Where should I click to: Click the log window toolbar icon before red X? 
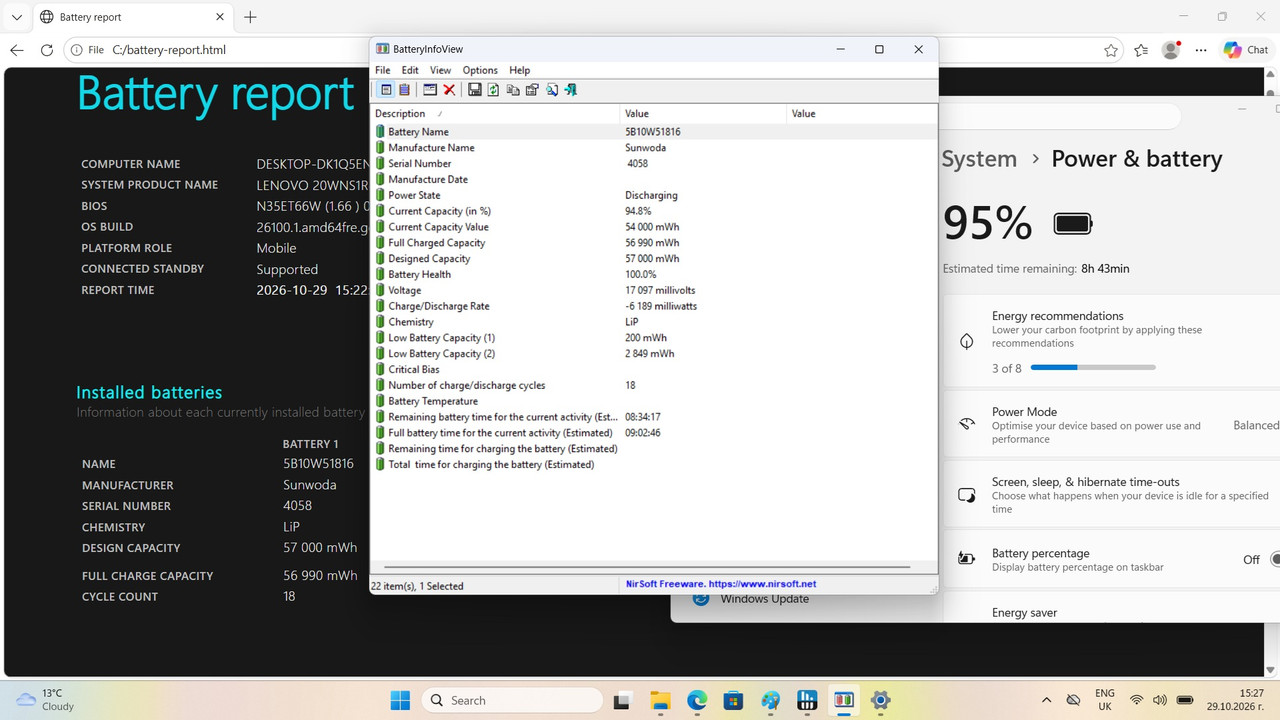(430, 90)
